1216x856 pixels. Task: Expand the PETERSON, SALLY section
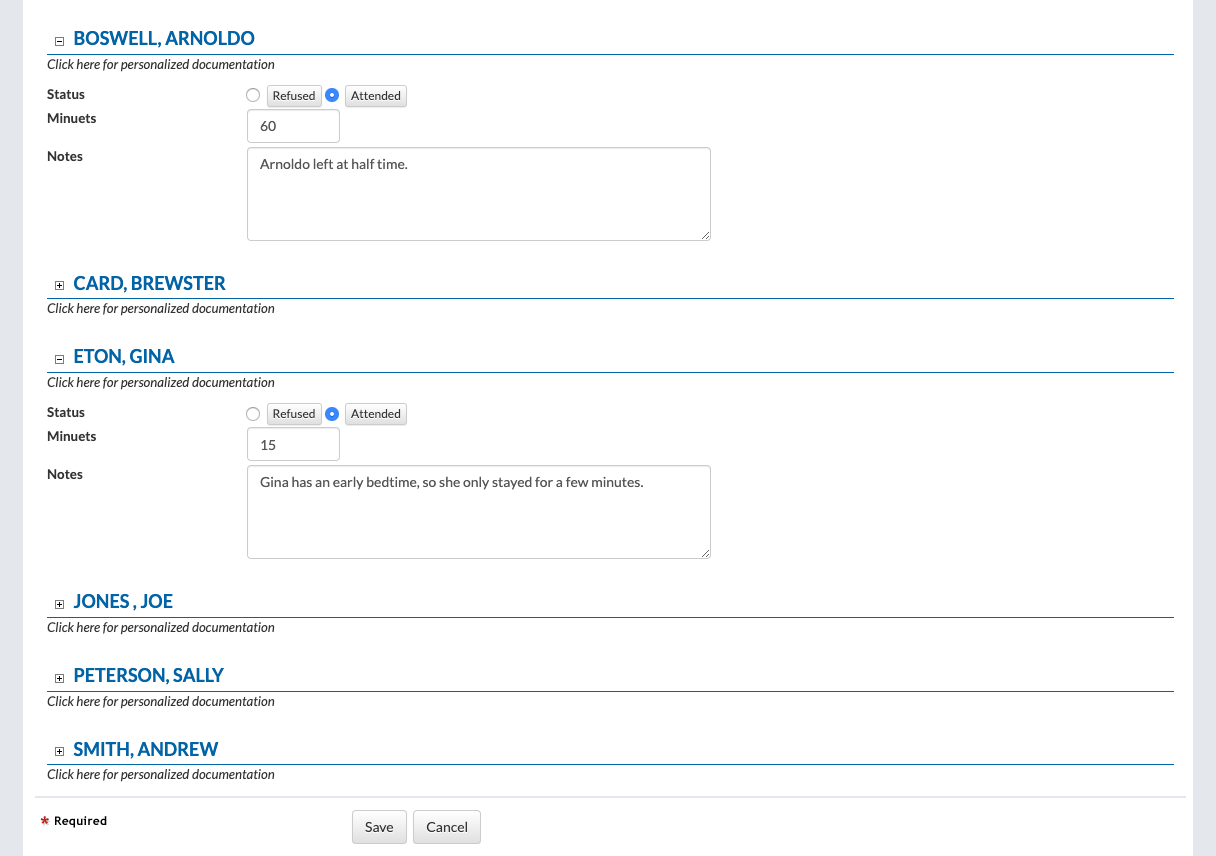pos(59,678)
